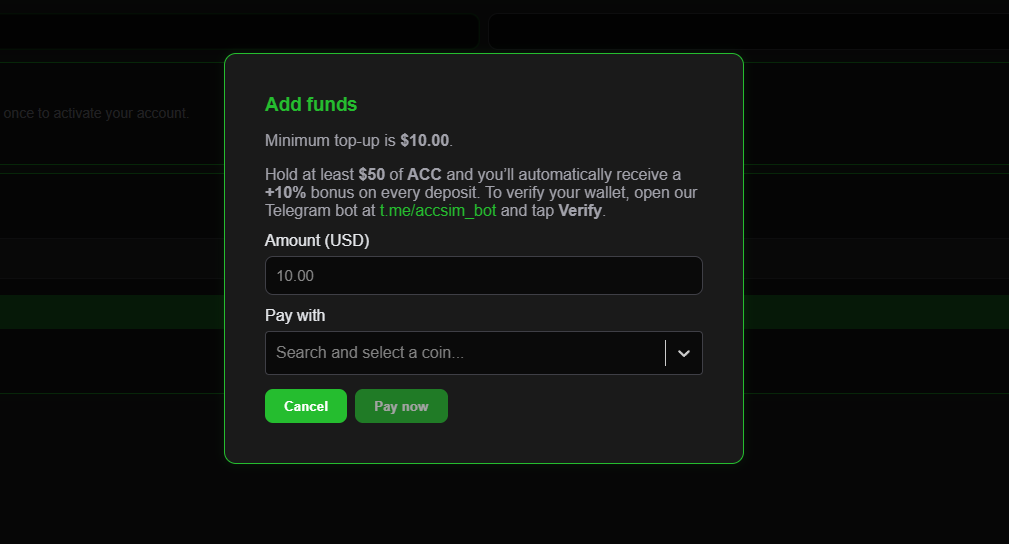Viewport: 1009px width, 544px height.
Task: Click the bold '$10.00' minimum amount
Action: 424,140
